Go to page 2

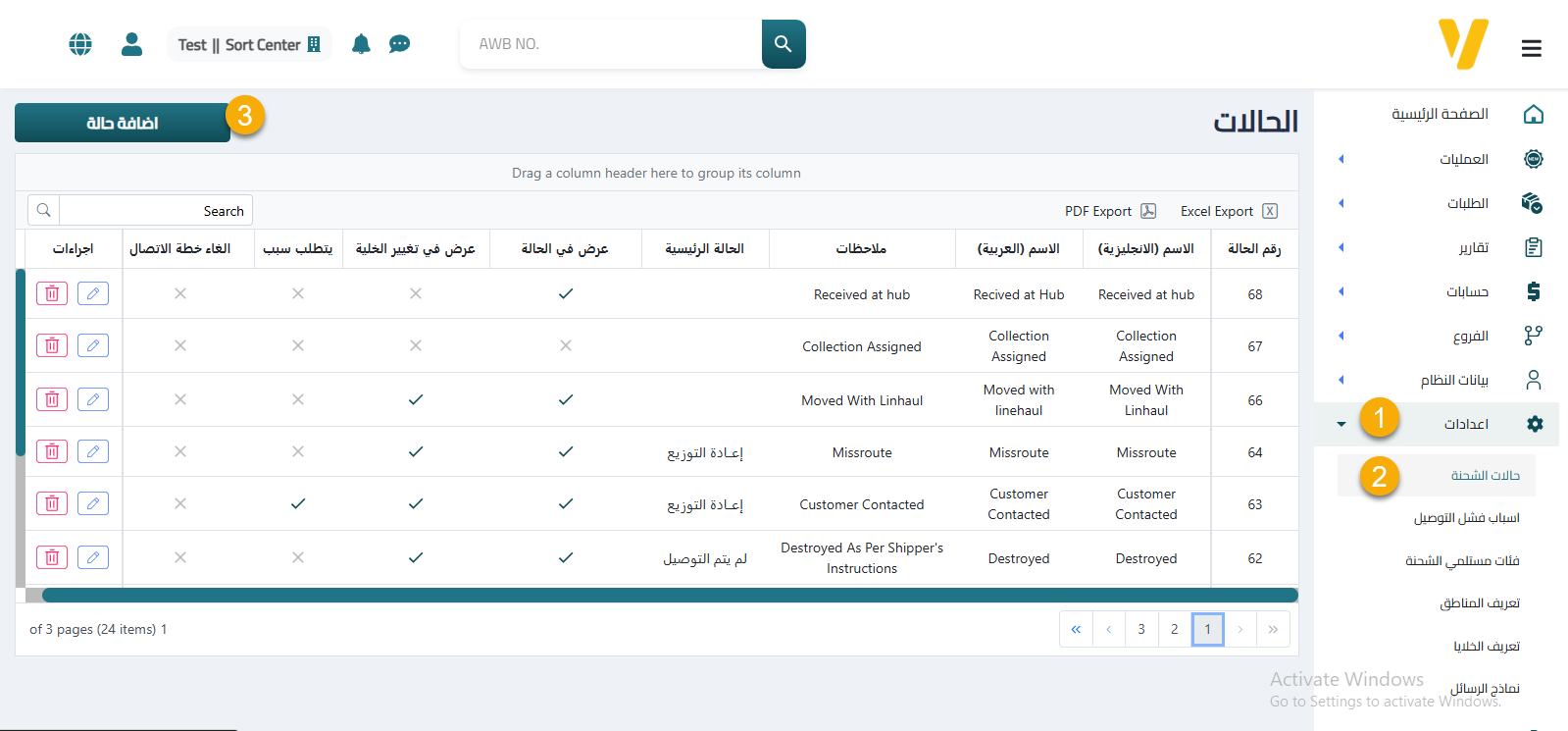[x=1175, y=629]
